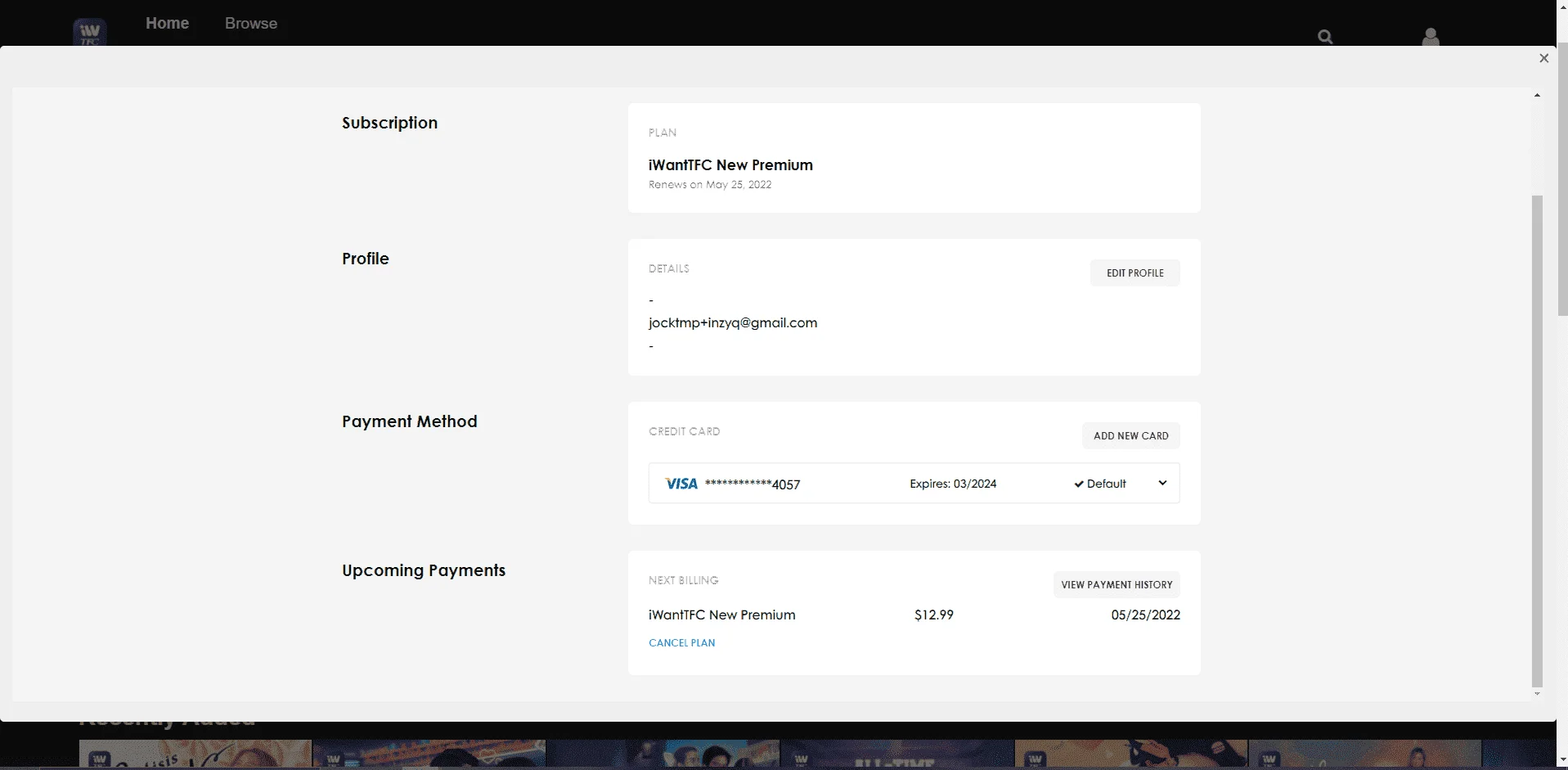Viewport: 1568px width, 770px height.
Task: Click the DETAILS label in Profile
Action: [x=668, y=268]
